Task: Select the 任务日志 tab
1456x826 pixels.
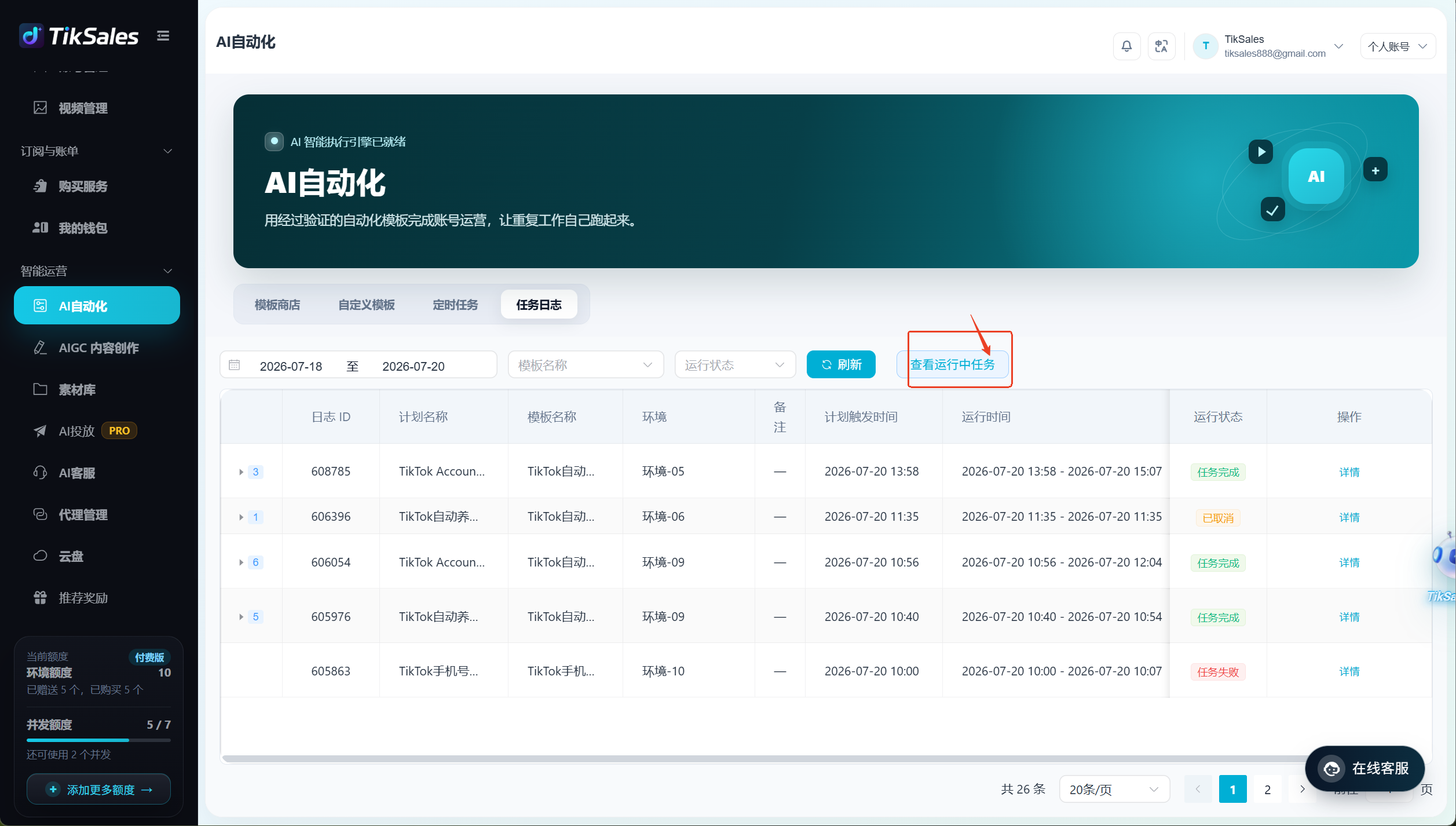Action: pyautogui.click(x=539, y=305)
